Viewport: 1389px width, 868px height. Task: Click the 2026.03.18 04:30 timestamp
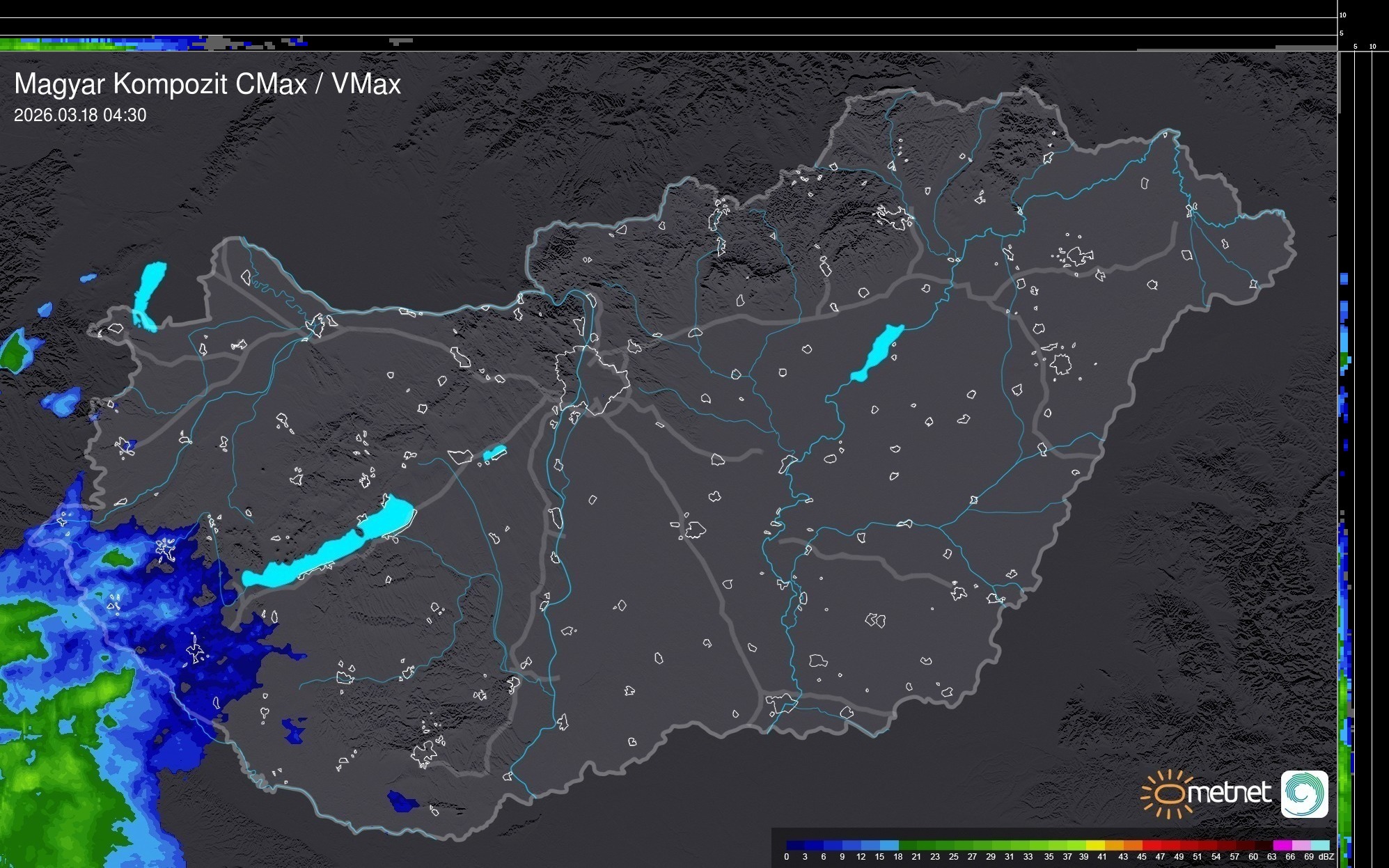pyautogui.click(x=80, y=116)
